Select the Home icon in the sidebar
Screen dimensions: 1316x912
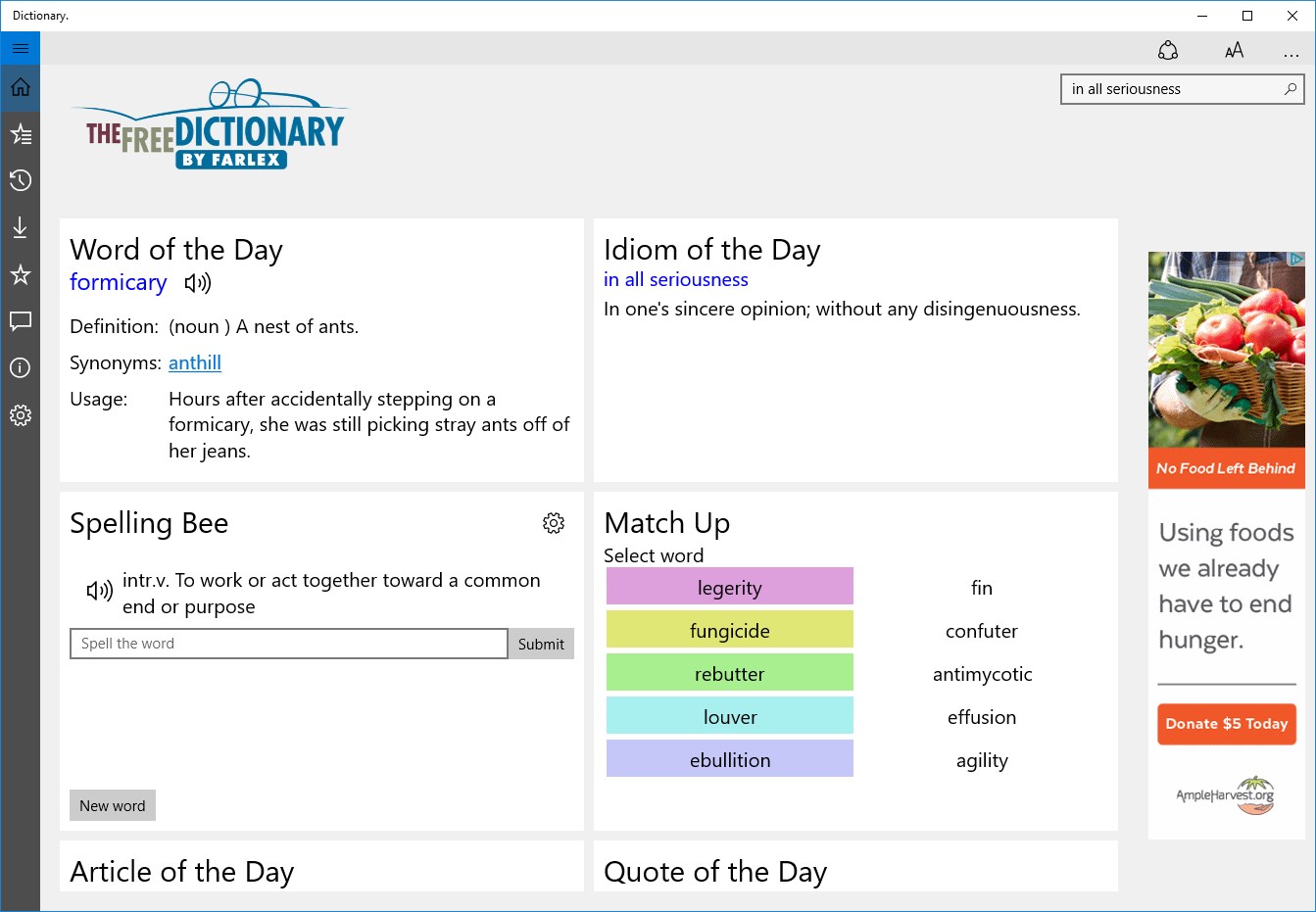tap(20, 87)
